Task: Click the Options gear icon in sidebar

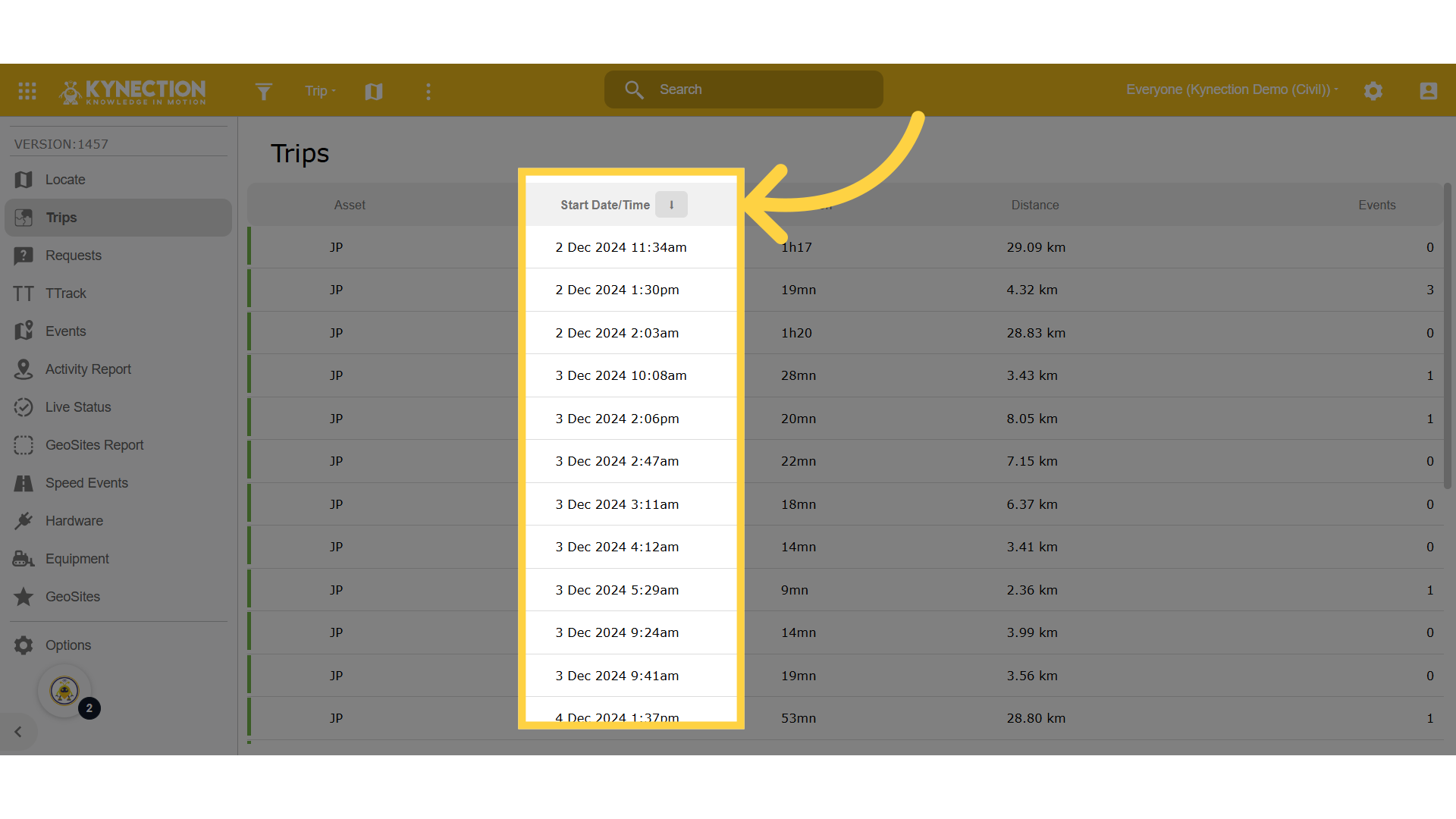Action: point(24,645)
